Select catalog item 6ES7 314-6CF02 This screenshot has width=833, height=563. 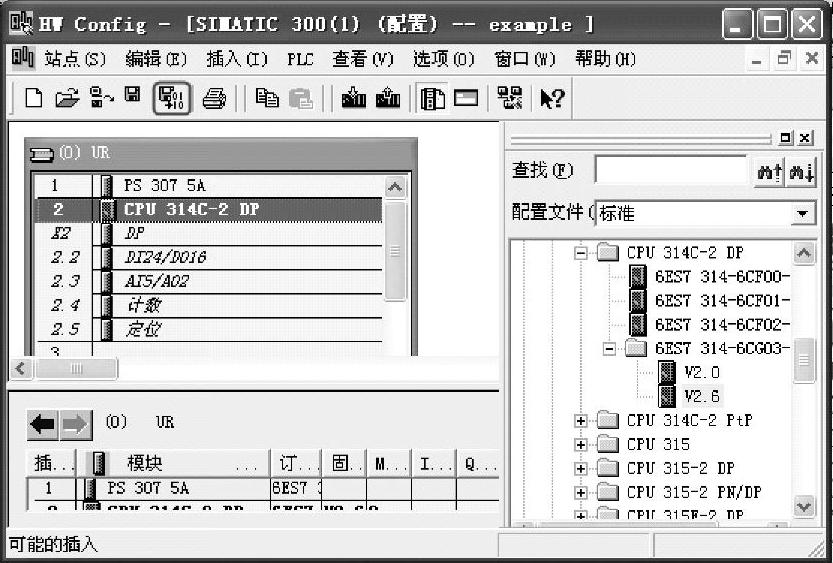[x=710, y=325]
